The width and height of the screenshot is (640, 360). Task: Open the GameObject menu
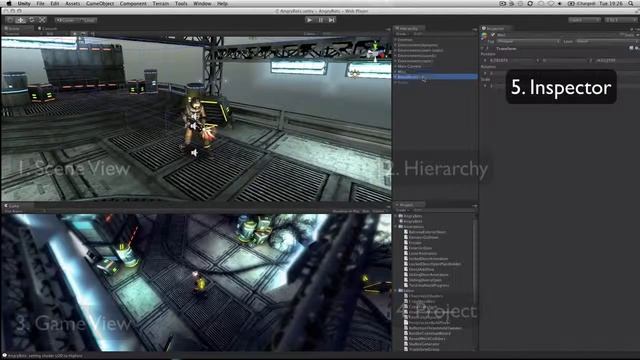click(x=100, y=3)
